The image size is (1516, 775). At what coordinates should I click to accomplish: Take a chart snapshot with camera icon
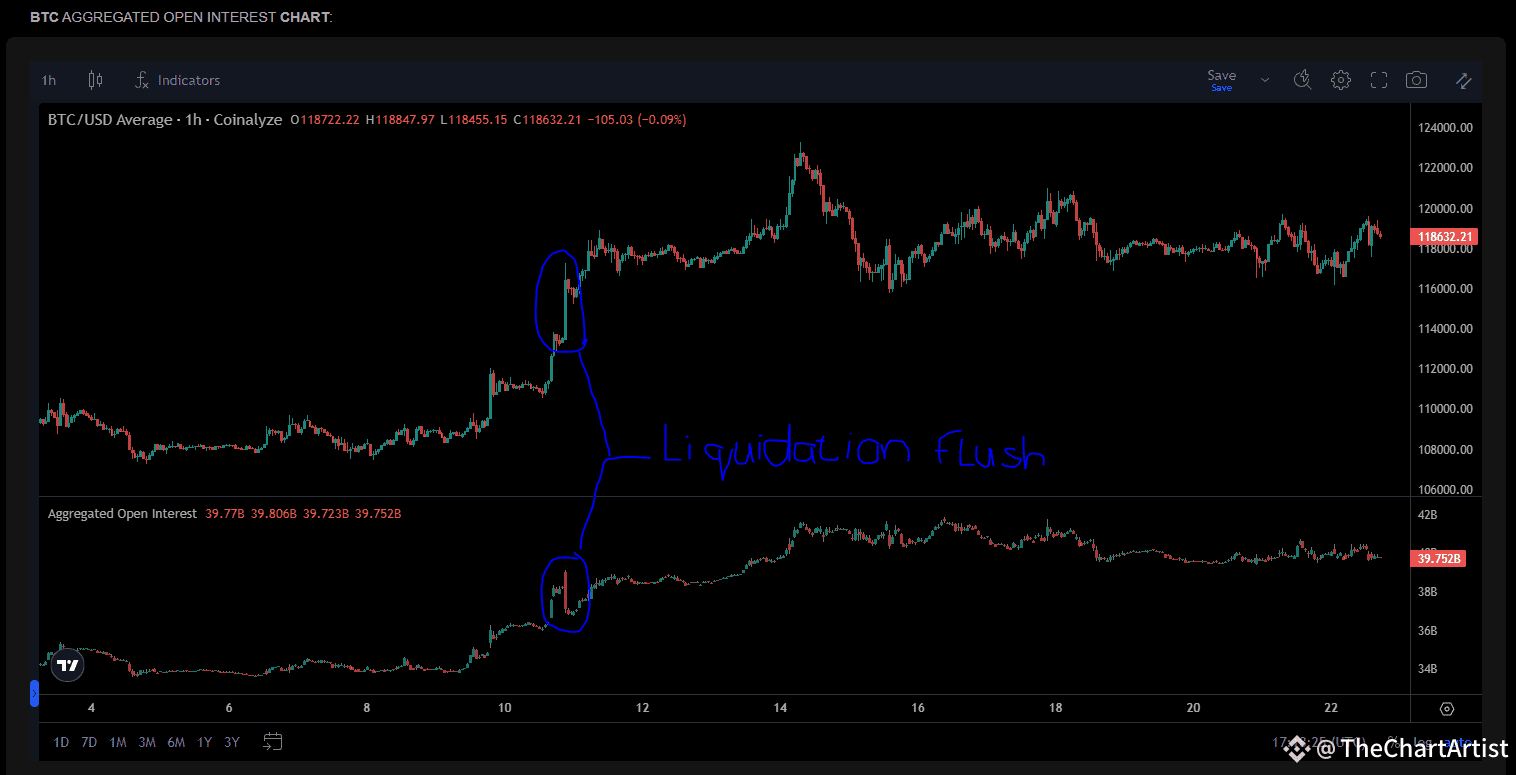(x=1416, y=80)
